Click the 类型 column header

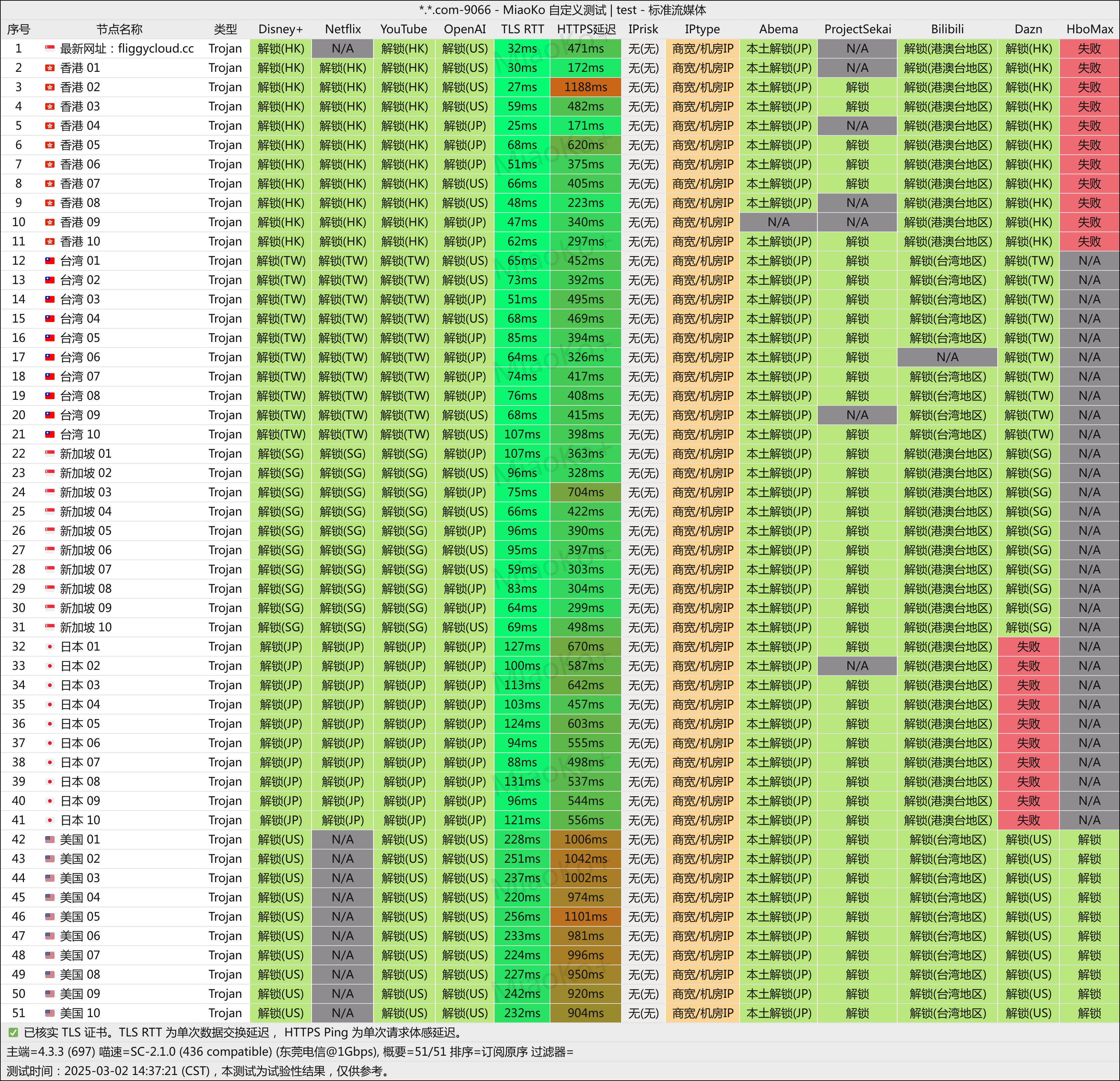pos(225,29)
